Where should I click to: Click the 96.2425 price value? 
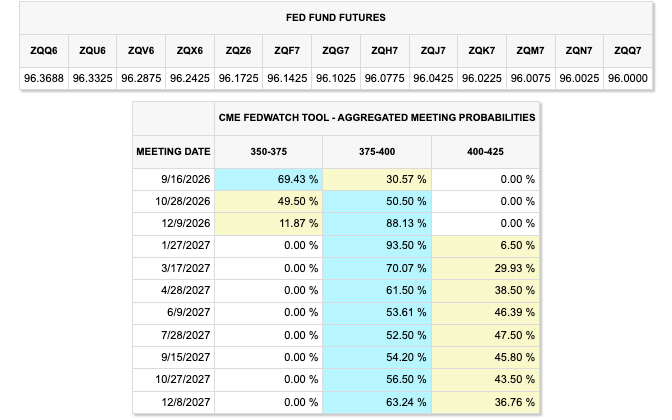190,78
